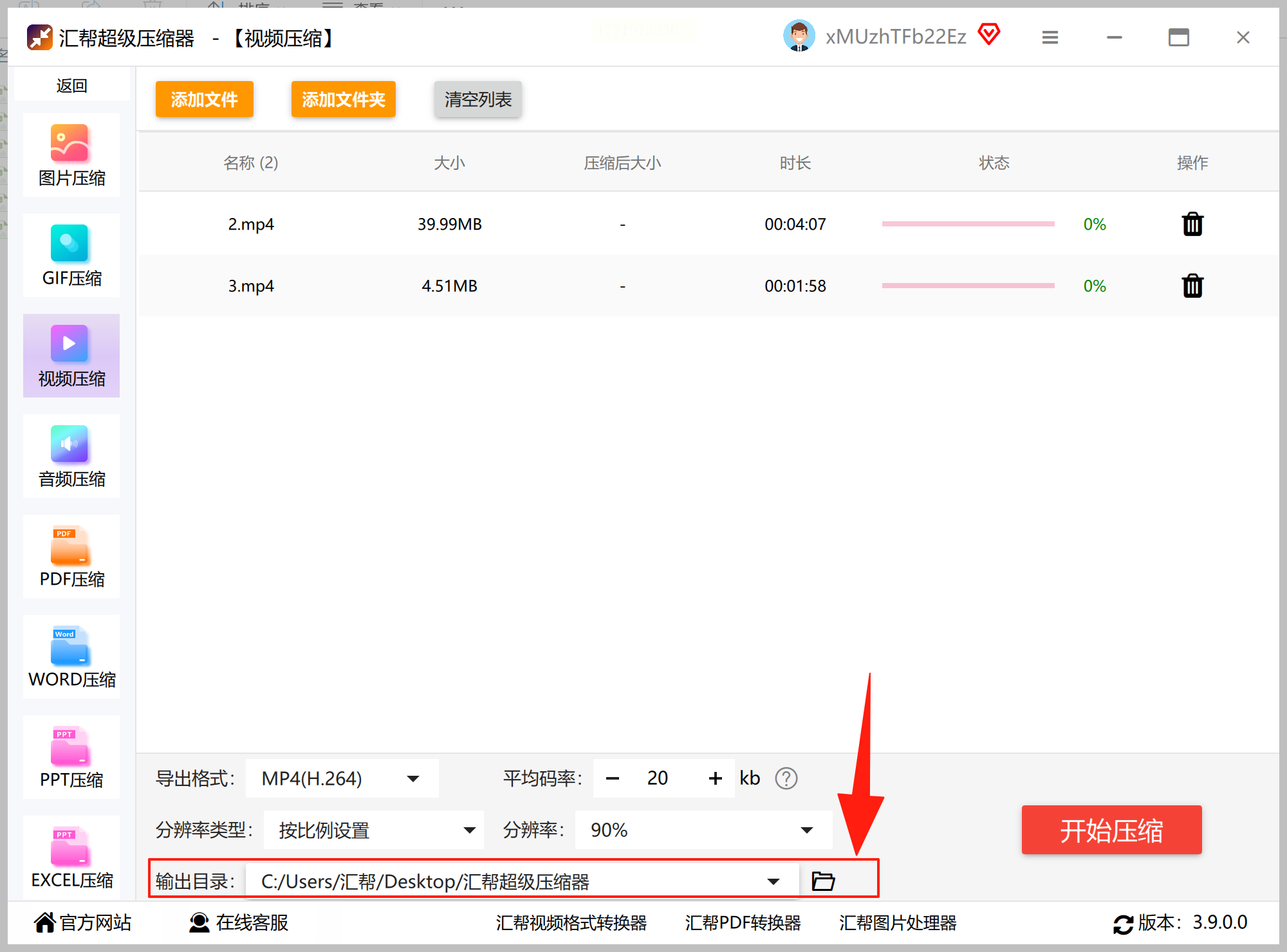The width and height of the screenshot is (1287, 952).
Task: Delete 3.mp4 using its trash icon
Action: (x=1192, y=286)
